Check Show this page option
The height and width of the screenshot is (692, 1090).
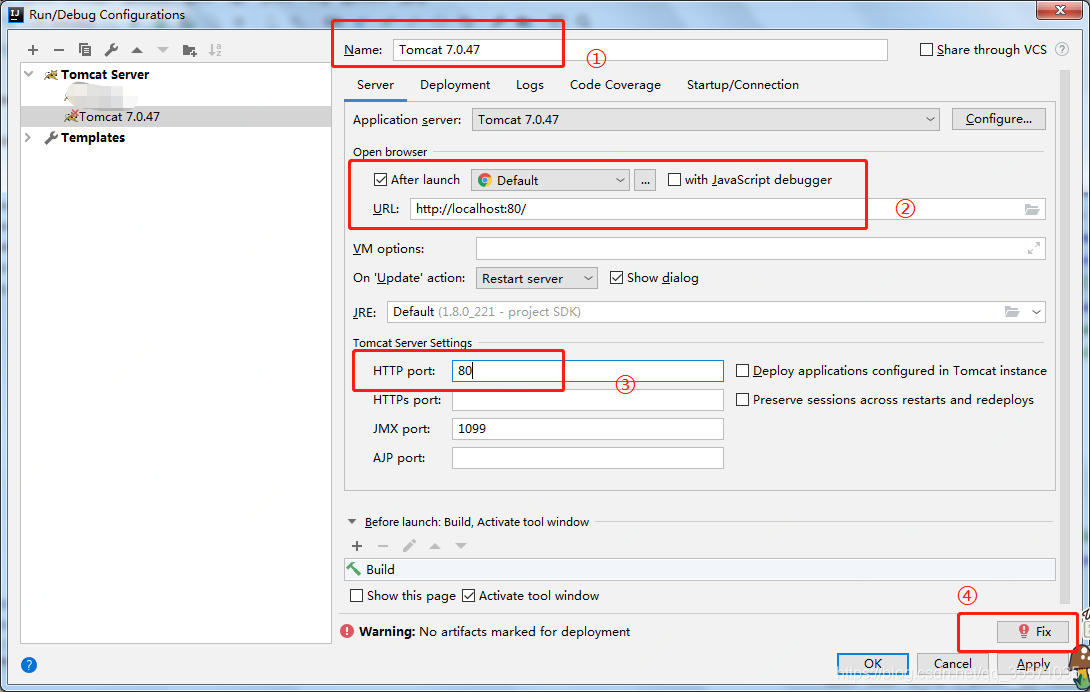click(357, 595)
